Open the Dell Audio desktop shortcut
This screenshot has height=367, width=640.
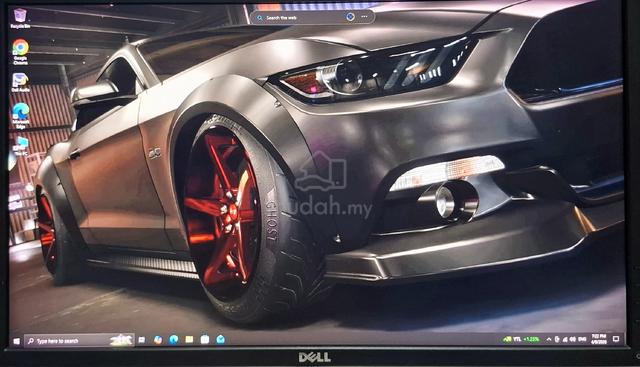(x=20, y=82)
